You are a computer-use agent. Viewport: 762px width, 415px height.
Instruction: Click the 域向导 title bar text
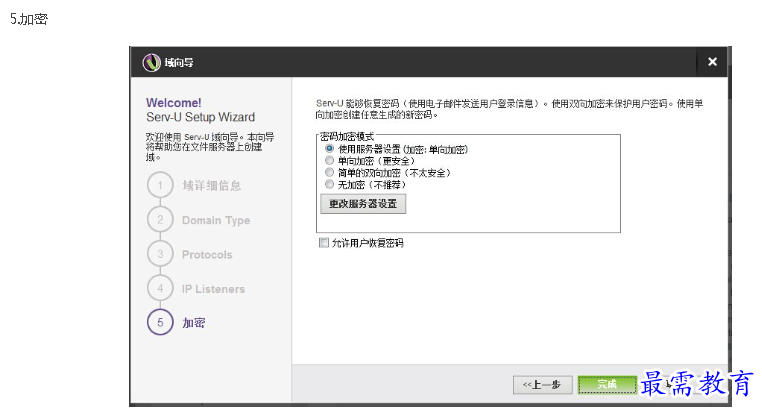coord(179,63)
